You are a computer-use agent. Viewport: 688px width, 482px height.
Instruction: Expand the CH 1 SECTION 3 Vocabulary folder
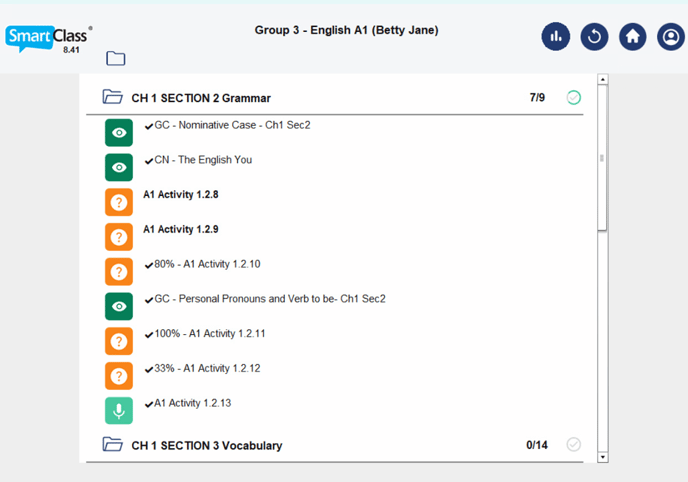(x=112, y=445)
